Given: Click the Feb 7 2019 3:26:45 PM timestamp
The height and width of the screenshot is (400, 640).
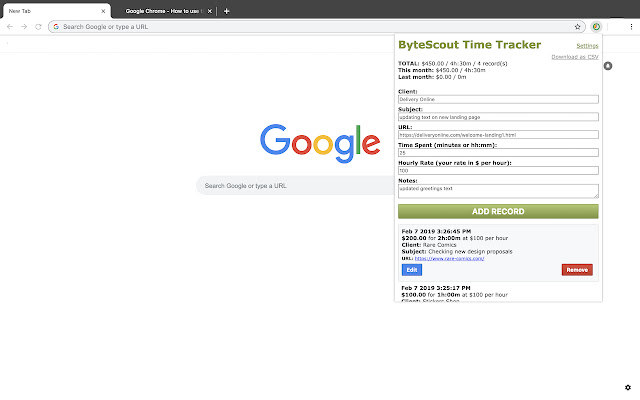Looking at the screenshot, I should click(x=436, y=231).
